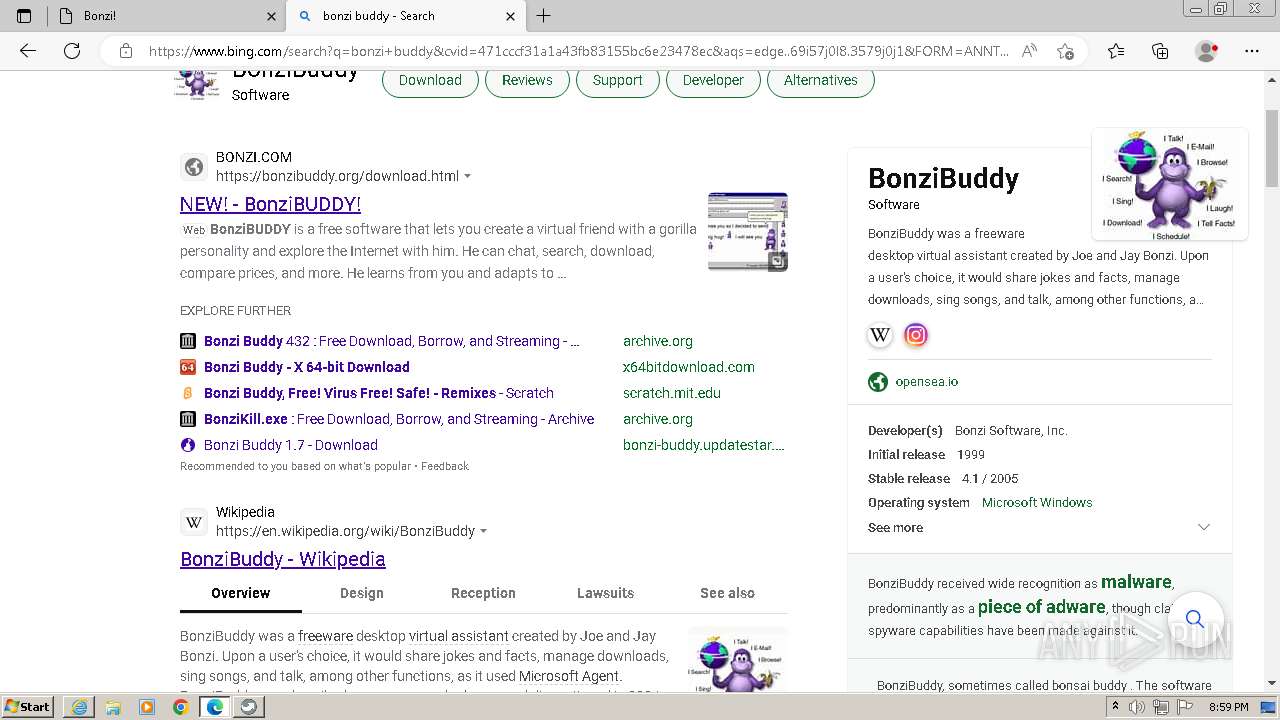The width and height of the screenshot is (1280, 720).
Task: Switch to the Design tab
Action: coord(362,593)
